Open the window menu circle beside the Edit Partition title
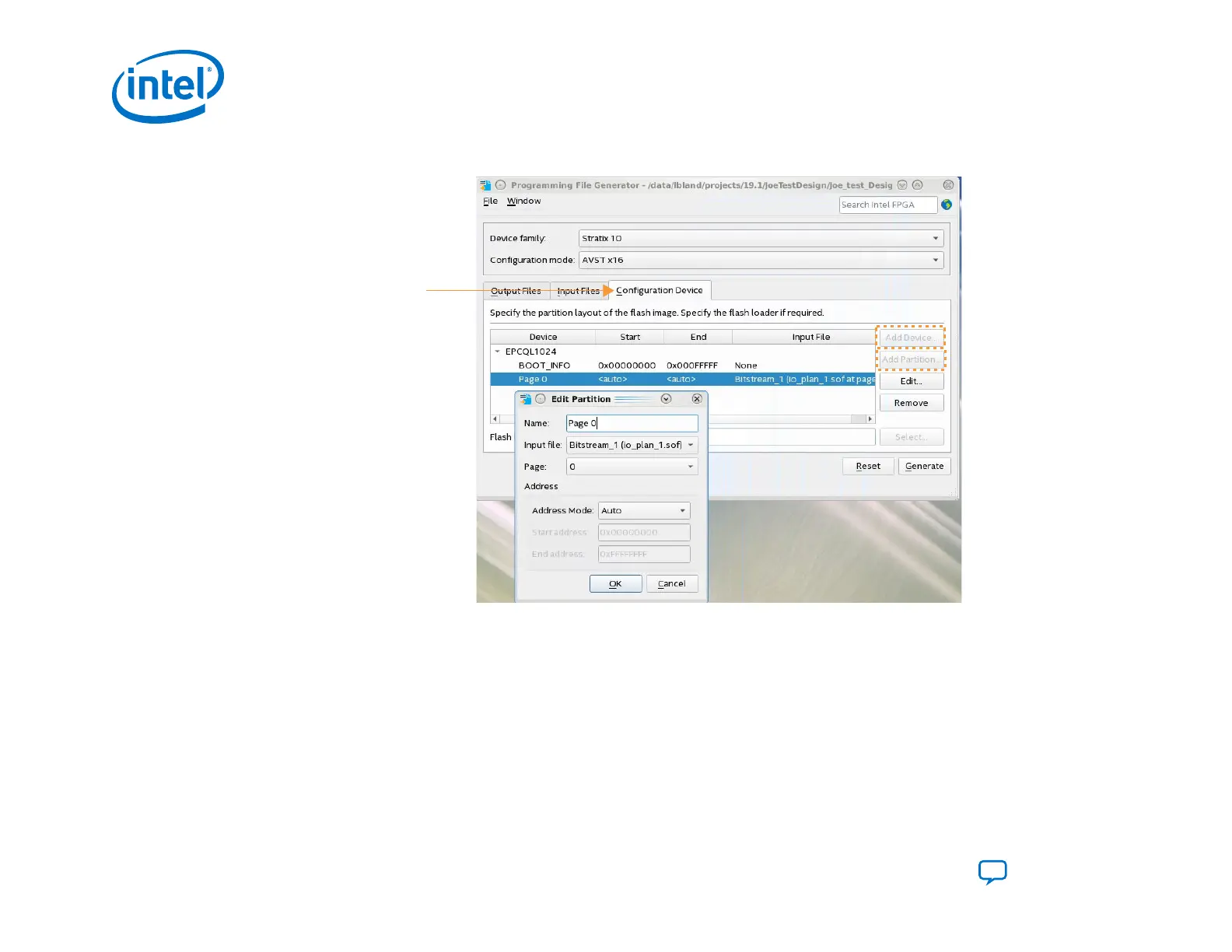 541,399
